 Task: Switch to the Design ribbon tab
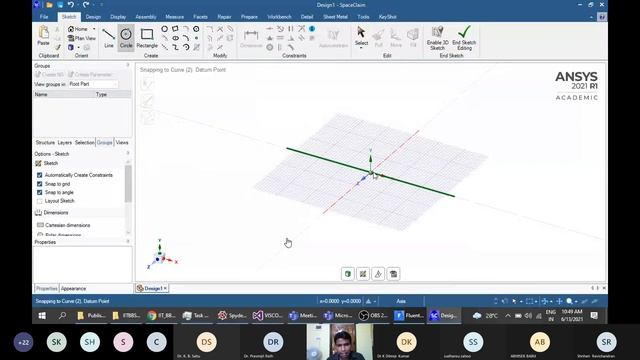[x=93, y=17]
